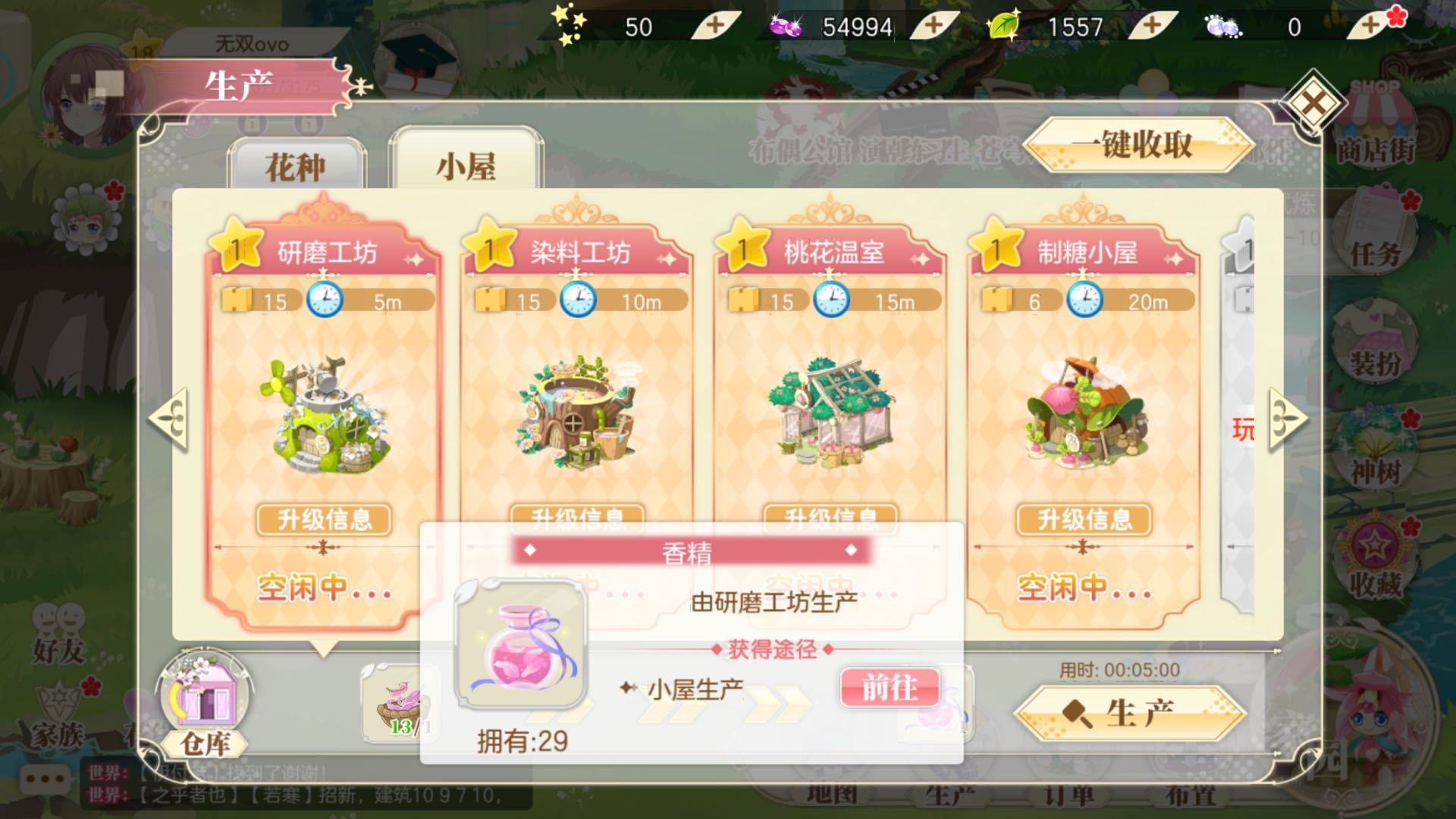Select the 制糖小屋 building image
1456x819 pixels.
[1085, 415]
